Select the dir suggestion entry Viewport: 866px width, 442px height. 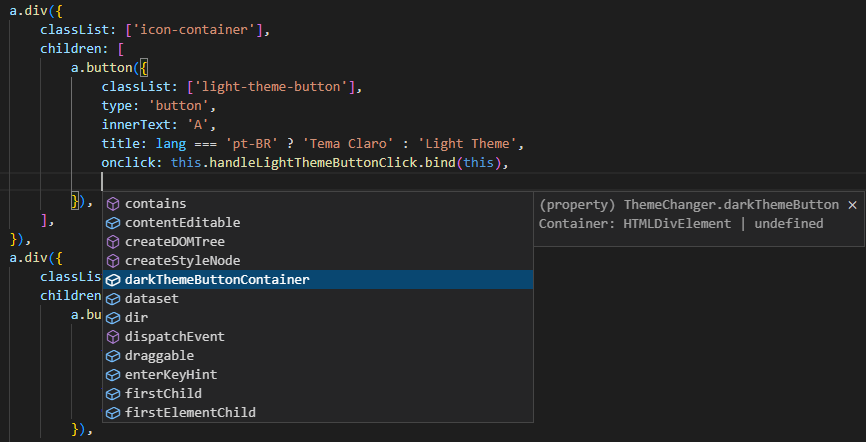pos(318,318)
